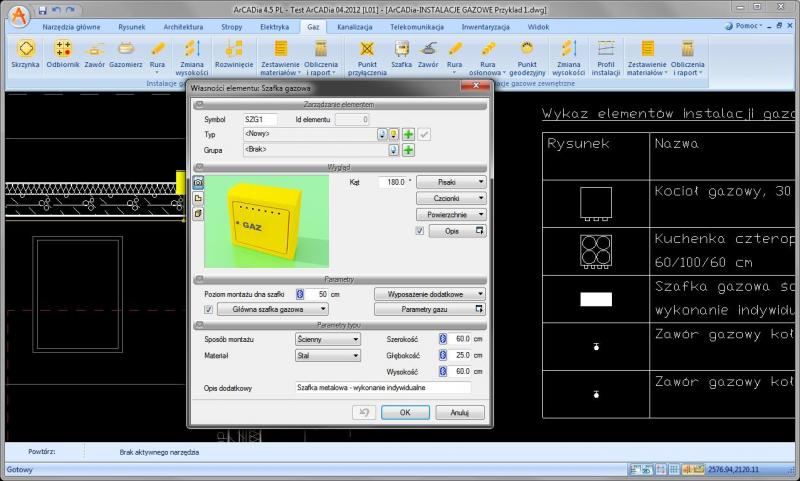Expand the Sposób montażu dropdown

pos(327,339)
